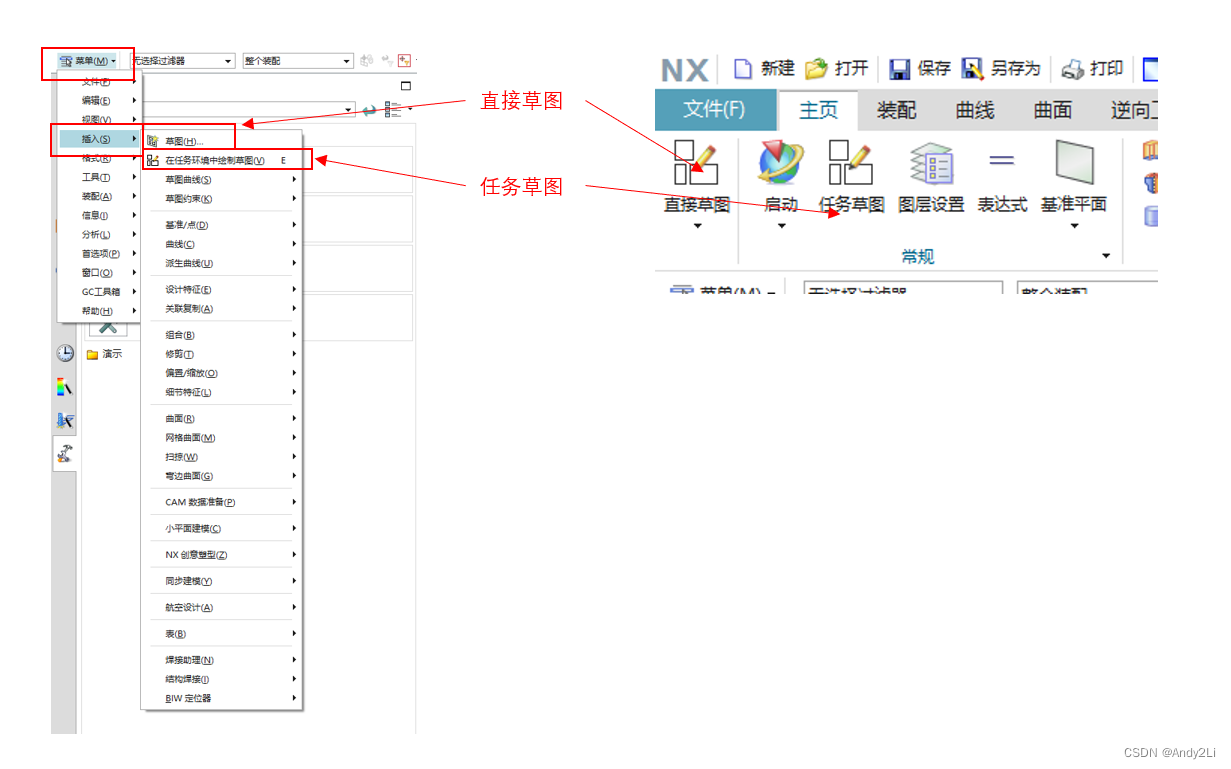
Task: Click the red selection filter icon in toolbar
Action: (404, 60)
